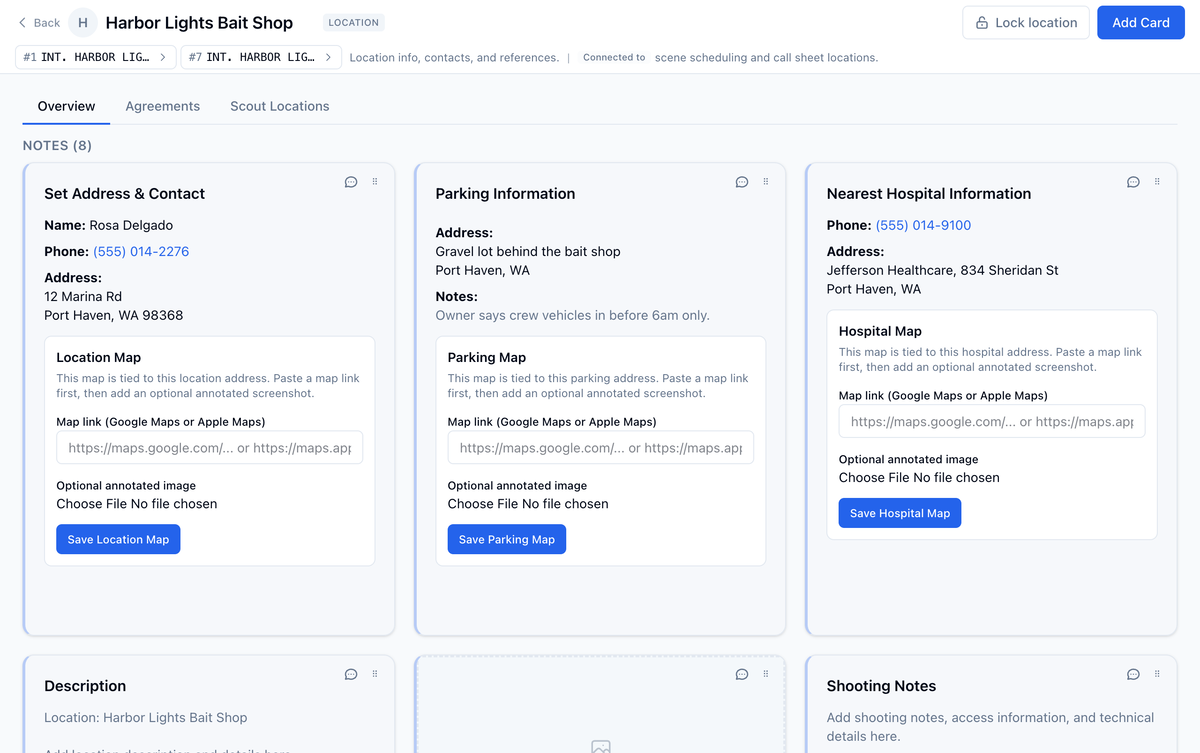Click the Parking Information card title

click(505, 194)
